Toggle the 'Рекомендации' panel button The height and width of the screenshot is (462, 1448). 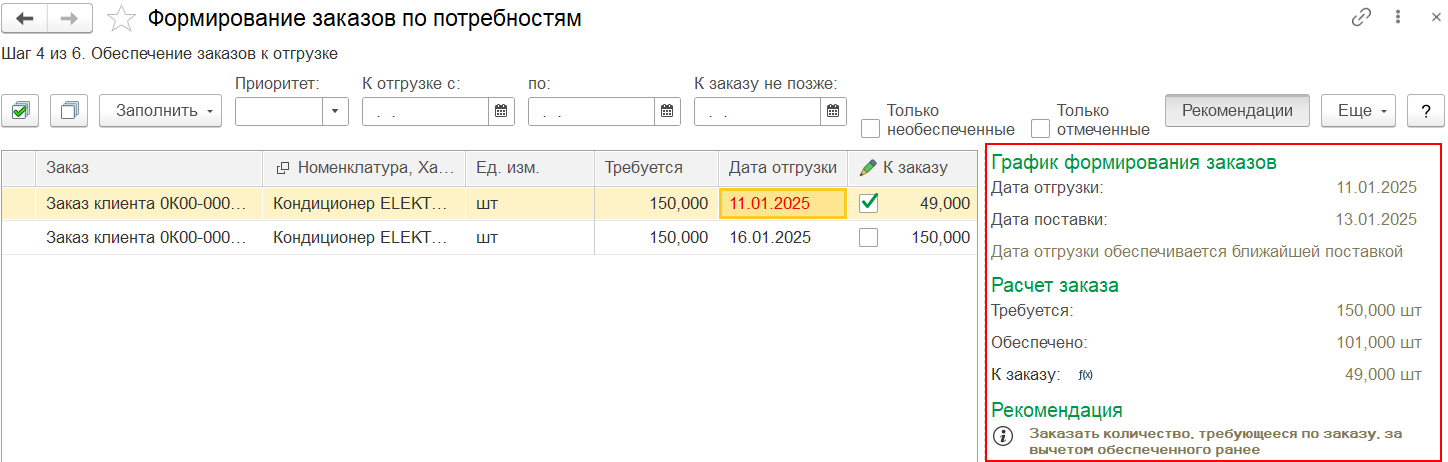(x=1237, y=111)
